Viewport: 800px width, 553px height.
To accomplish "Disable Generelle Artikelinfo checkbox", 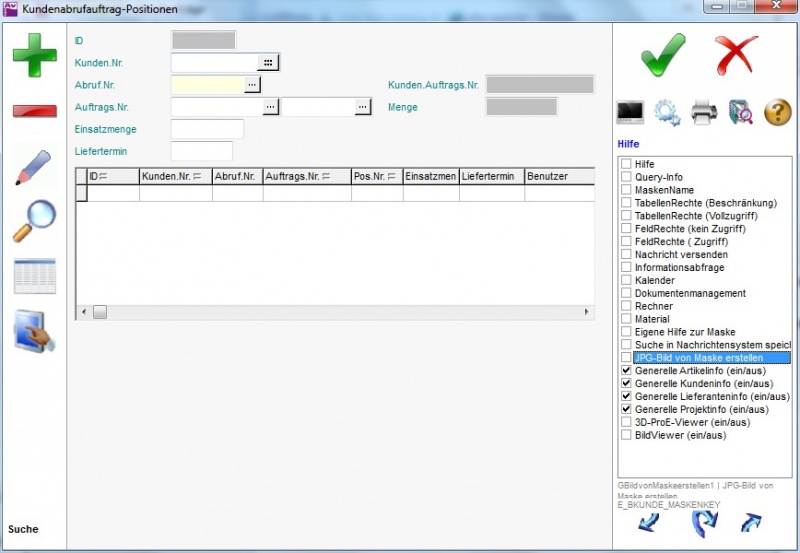I will tap(626, 371).
